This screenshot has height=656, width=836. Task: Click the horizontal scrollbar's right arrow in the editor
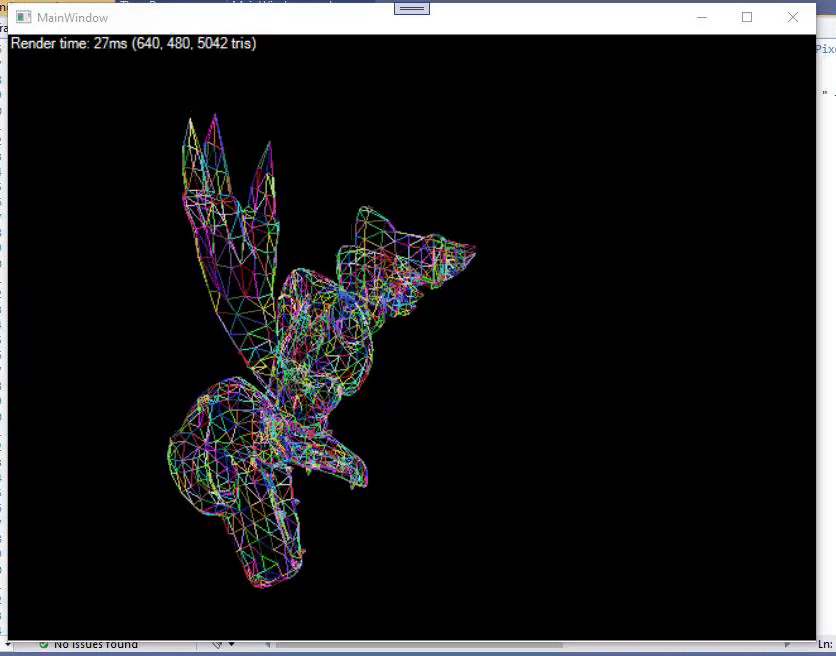787,645
